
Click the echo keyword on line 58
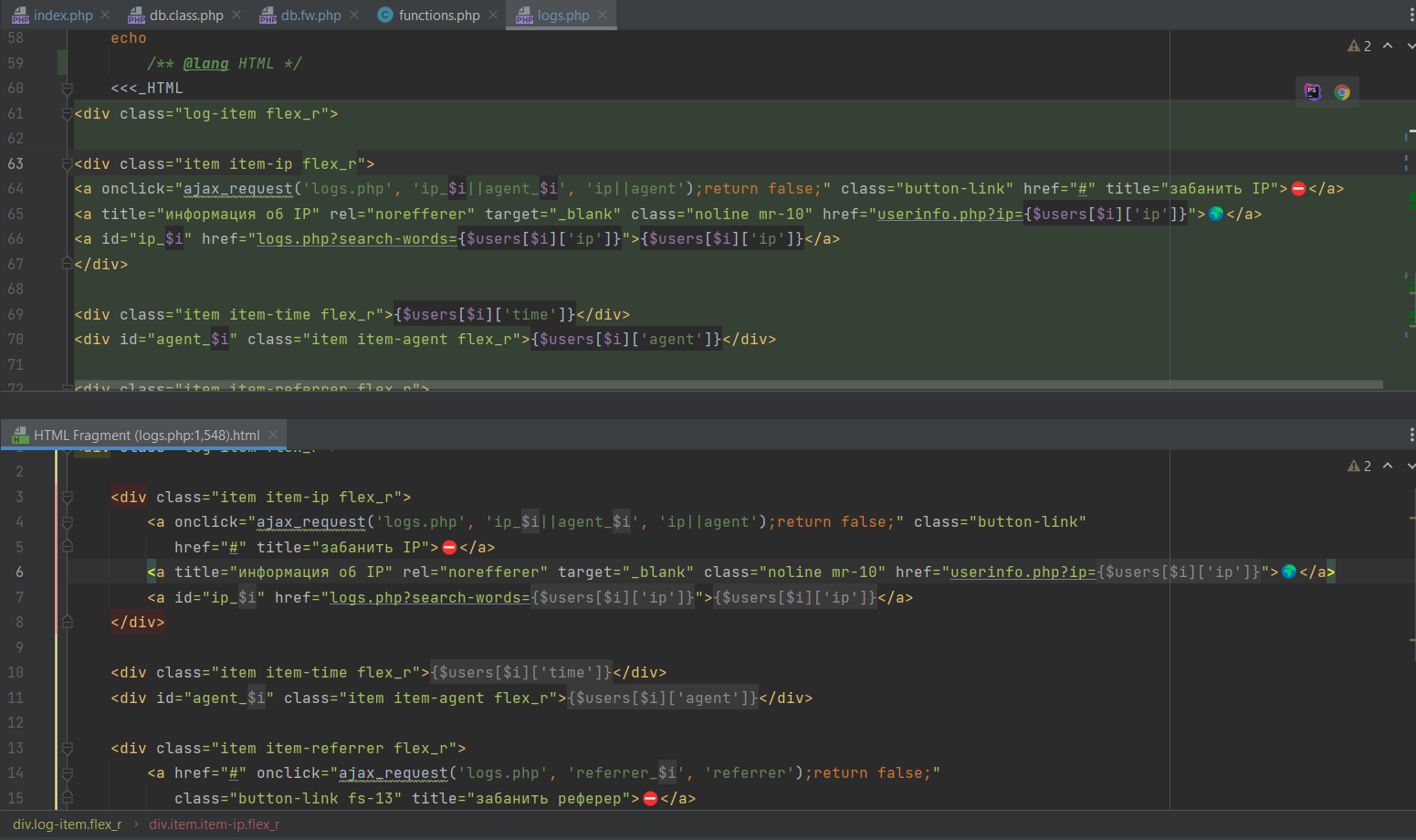pos(129,38)
